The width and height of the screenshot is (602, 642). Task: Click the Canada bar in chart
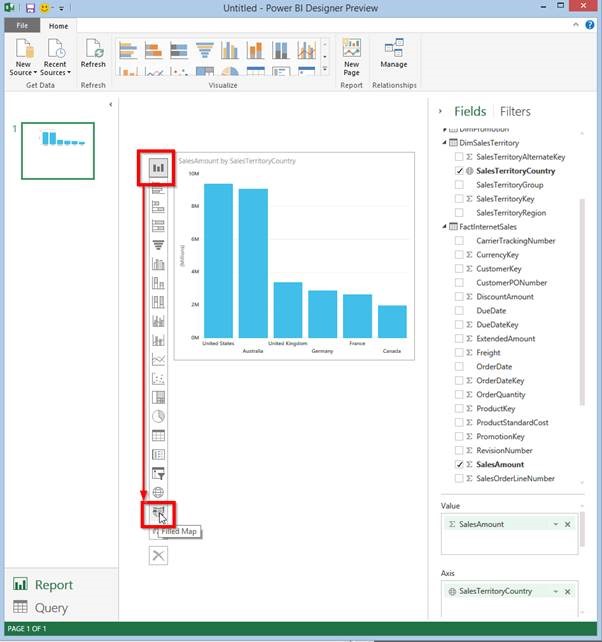392,321
